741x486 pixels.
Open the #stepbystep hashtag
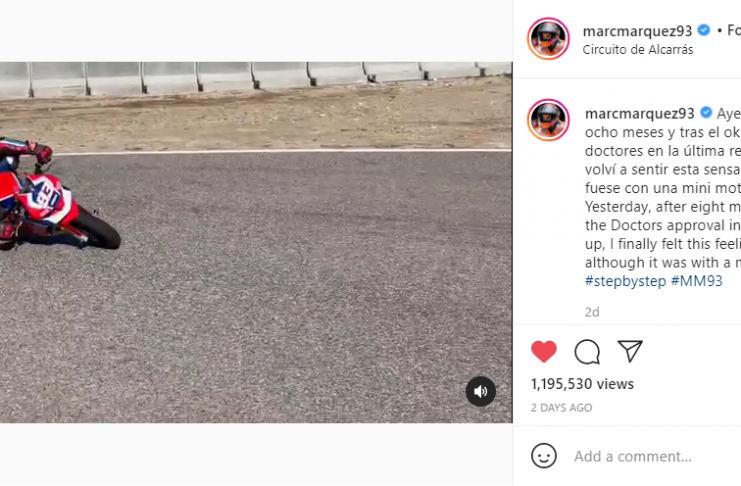click(x=625, y=281)
